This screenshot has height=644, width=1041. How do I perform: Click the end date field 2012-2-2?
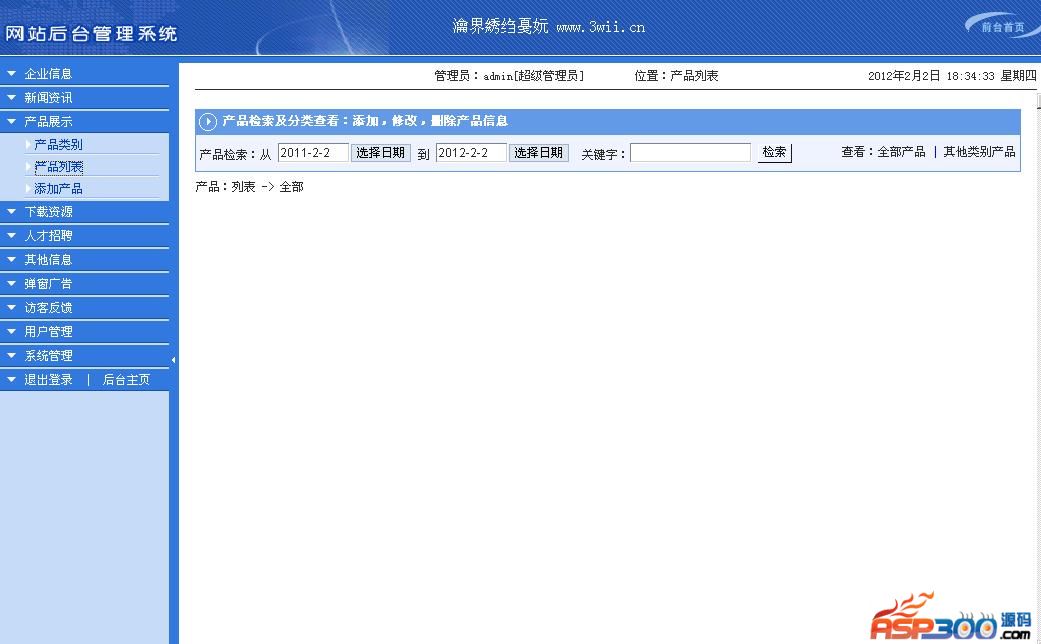coord(471,153)
